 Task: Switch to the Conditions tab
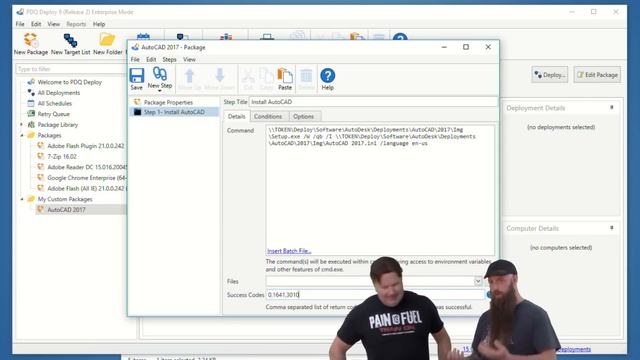click(x=268, y=116)
